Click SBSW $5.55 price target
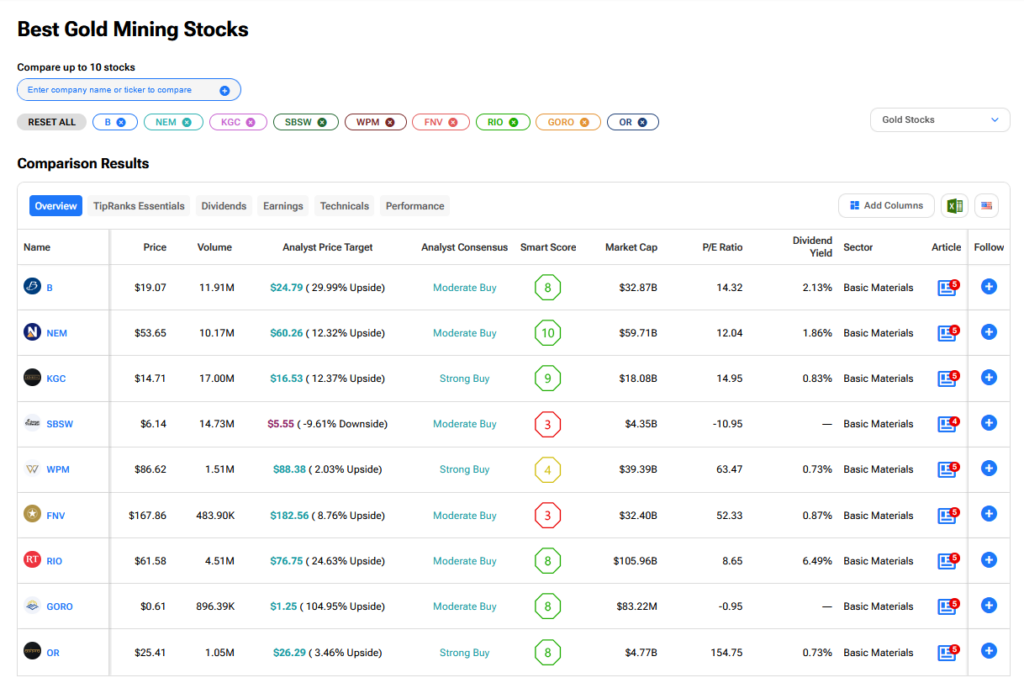The width and height of the screenshot is (1024, 683). pos(281,424)
